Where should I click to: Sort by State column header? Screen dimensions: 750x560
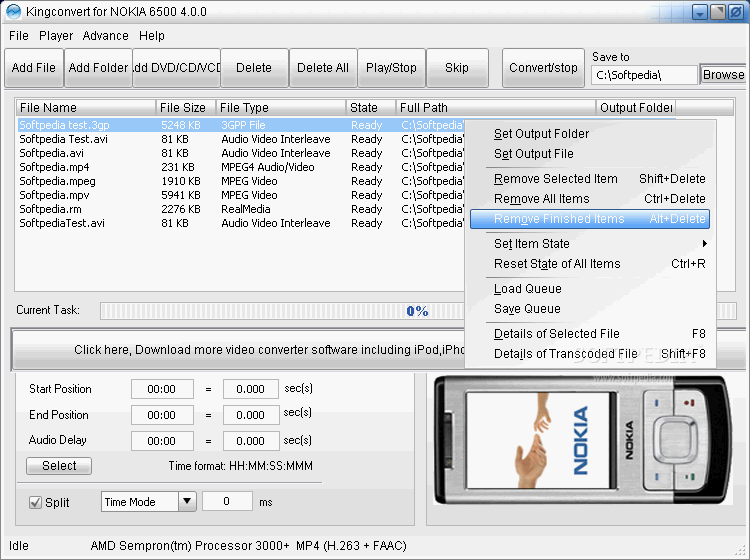[371, 108]
